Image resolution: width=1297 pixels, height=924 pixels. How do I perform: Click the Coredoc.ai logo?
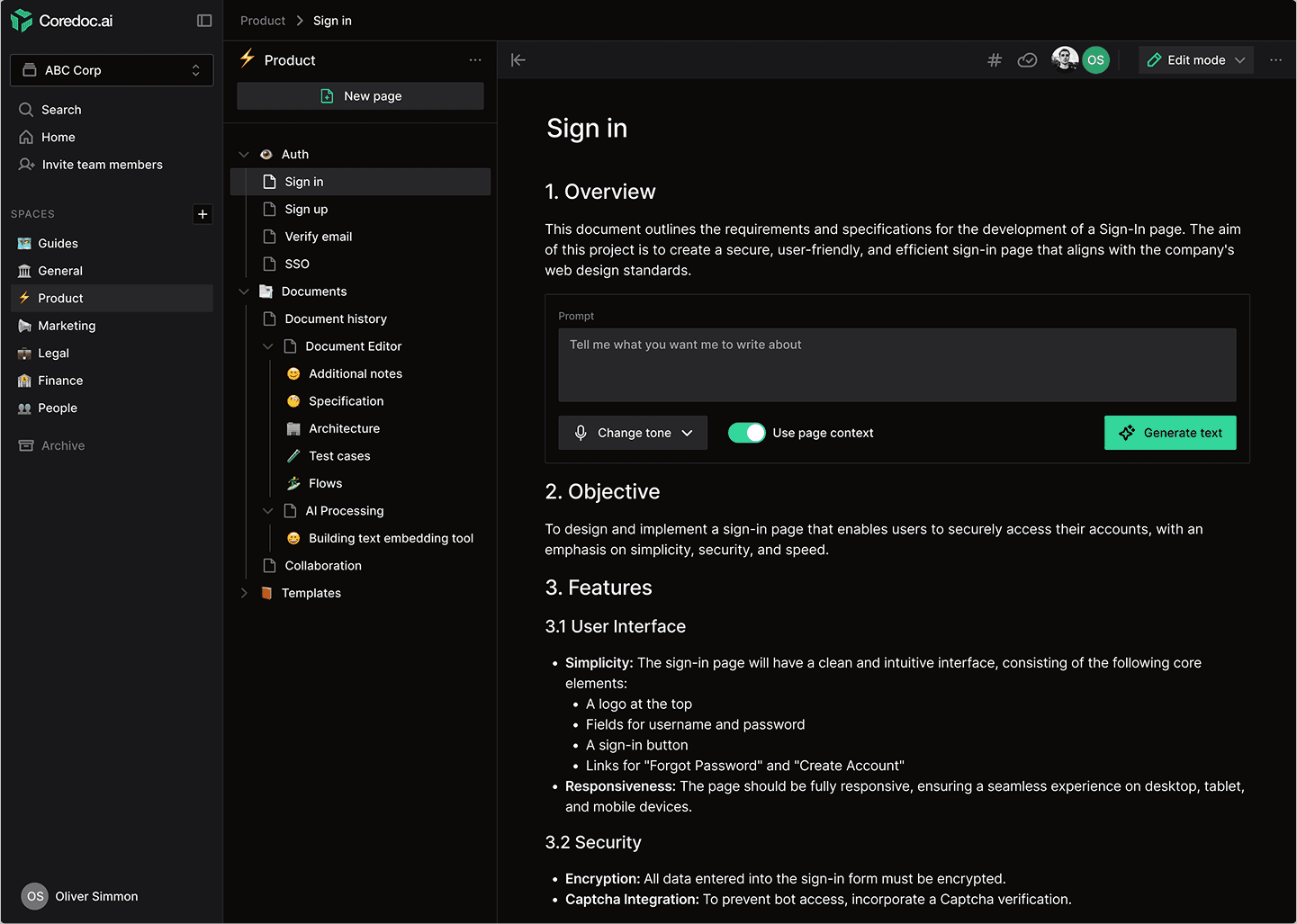click(61, 21)
